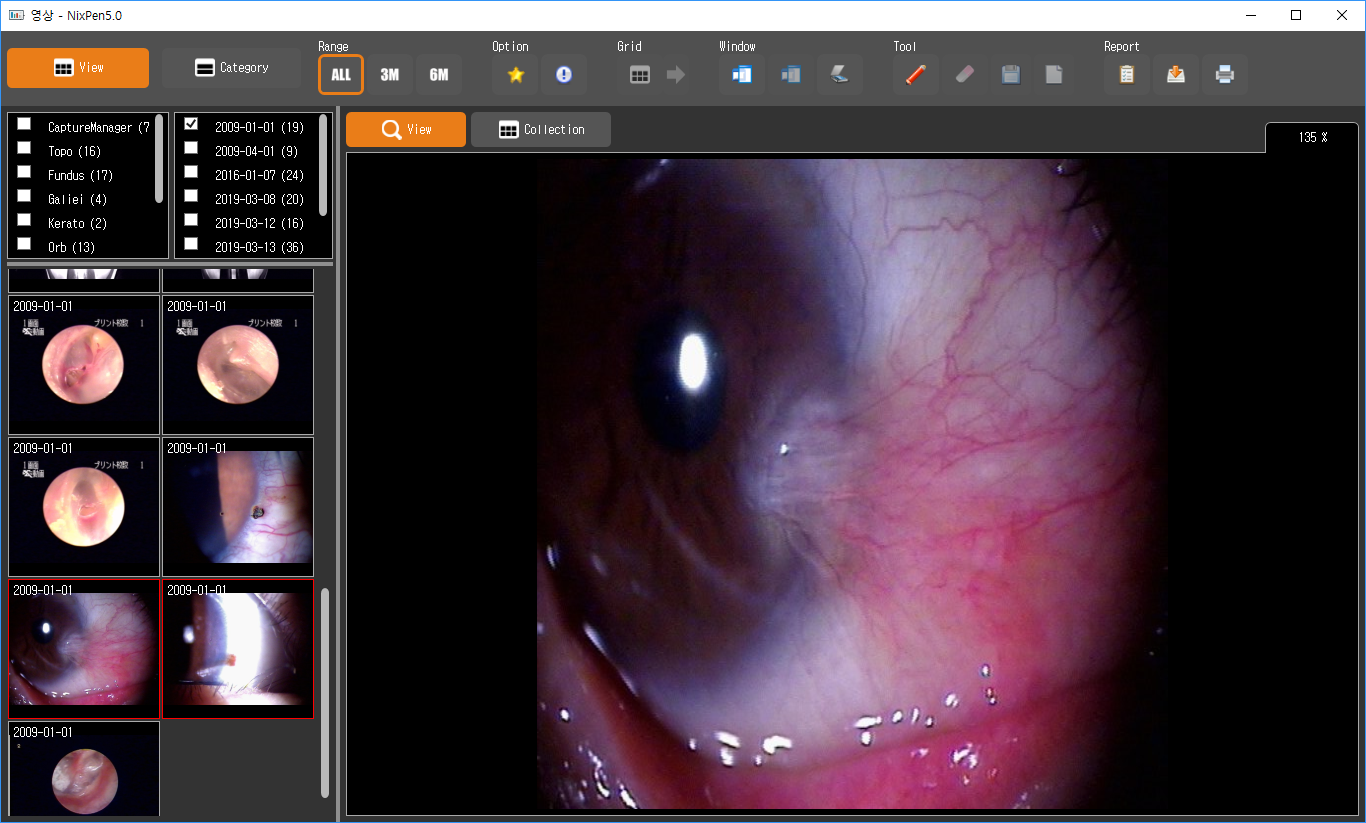This screenshot has height=823, width=1366.
Task: Select the eraser tool
Action: point(964,75)
